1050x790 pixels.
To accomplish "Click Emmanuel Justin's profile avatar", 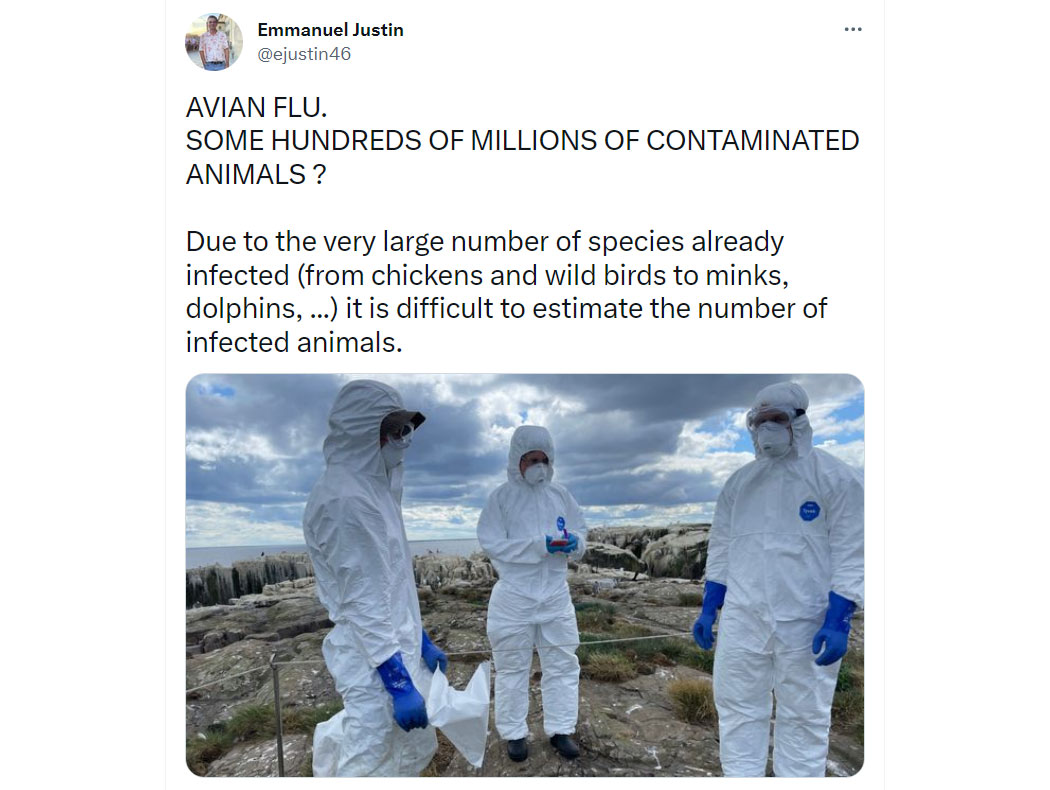I will [214, 42].
